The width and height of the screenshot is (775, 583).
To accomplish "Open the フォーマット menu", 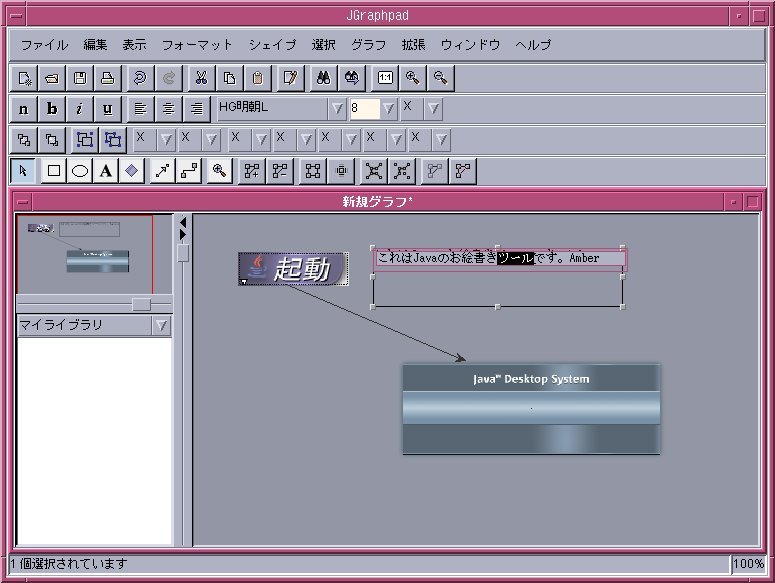I will [x=197, y=45].
